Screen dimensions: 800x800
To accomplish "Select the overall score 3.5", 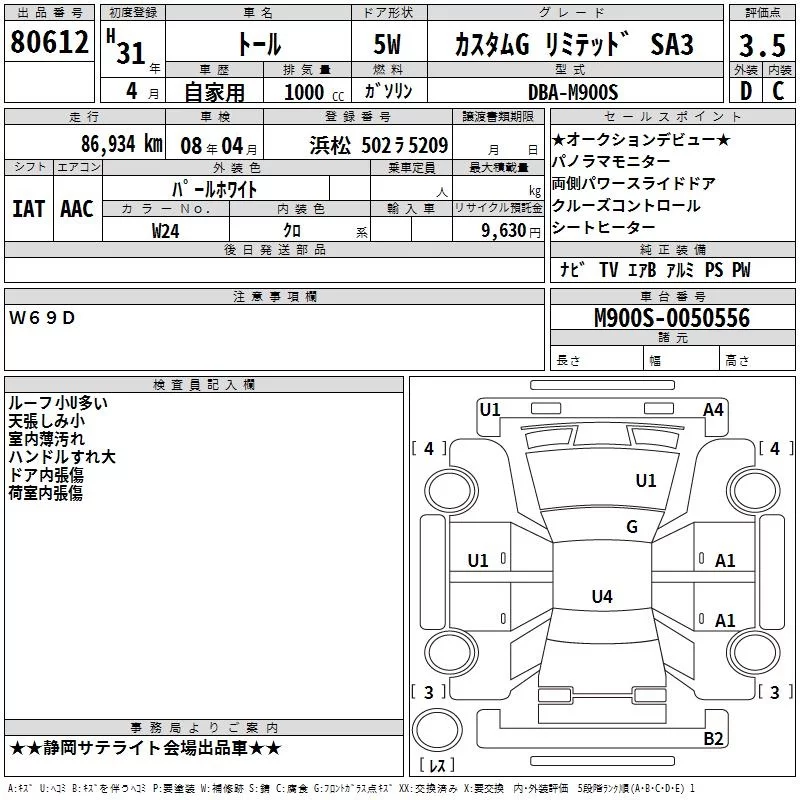I will pyautogui.click(x=762, y=45).
